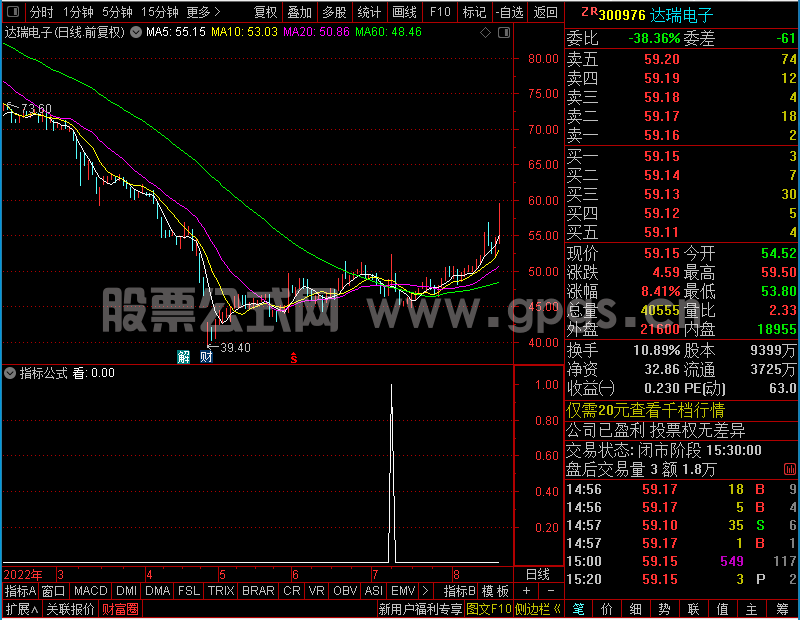
Task: Open the 筹 chip distribution view
Action: (782, 609)
